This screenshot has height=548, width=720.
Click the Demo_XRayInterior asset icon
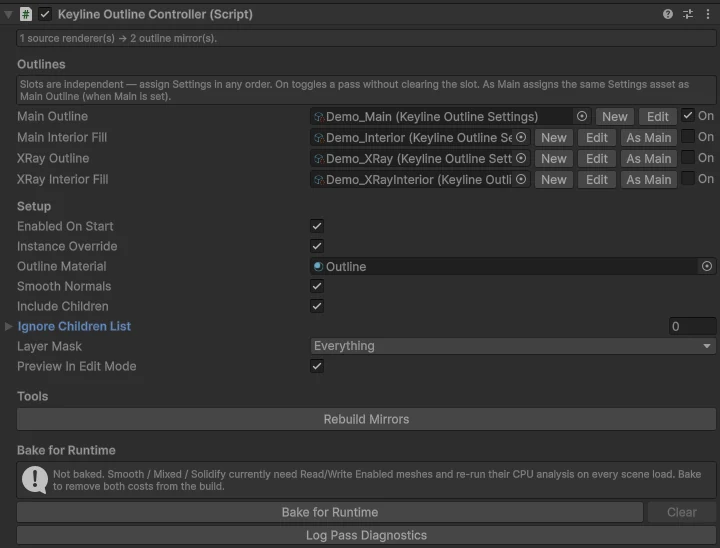click(319, 180)
